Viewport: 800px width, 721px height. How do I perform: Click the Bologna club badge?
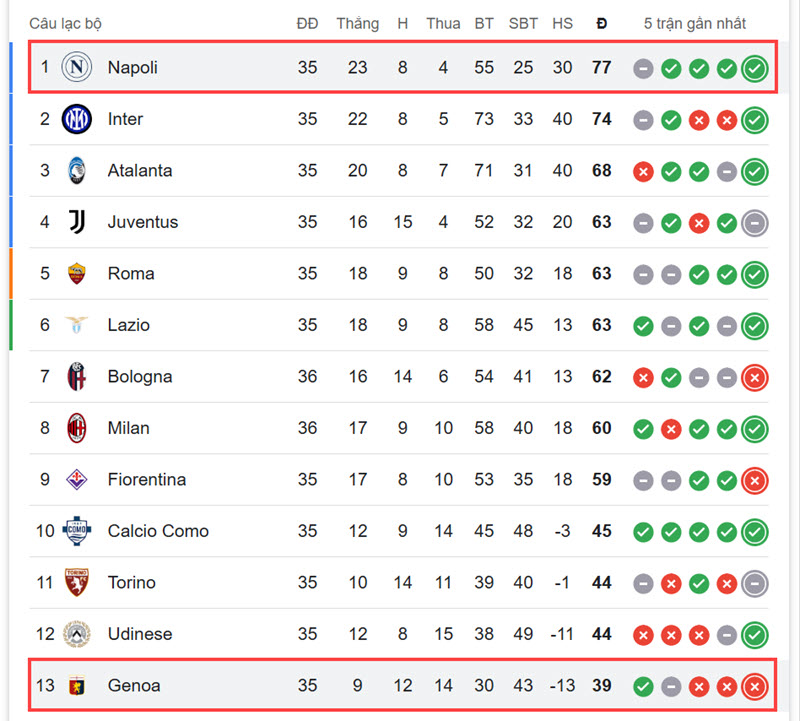(x=77, y=377)
